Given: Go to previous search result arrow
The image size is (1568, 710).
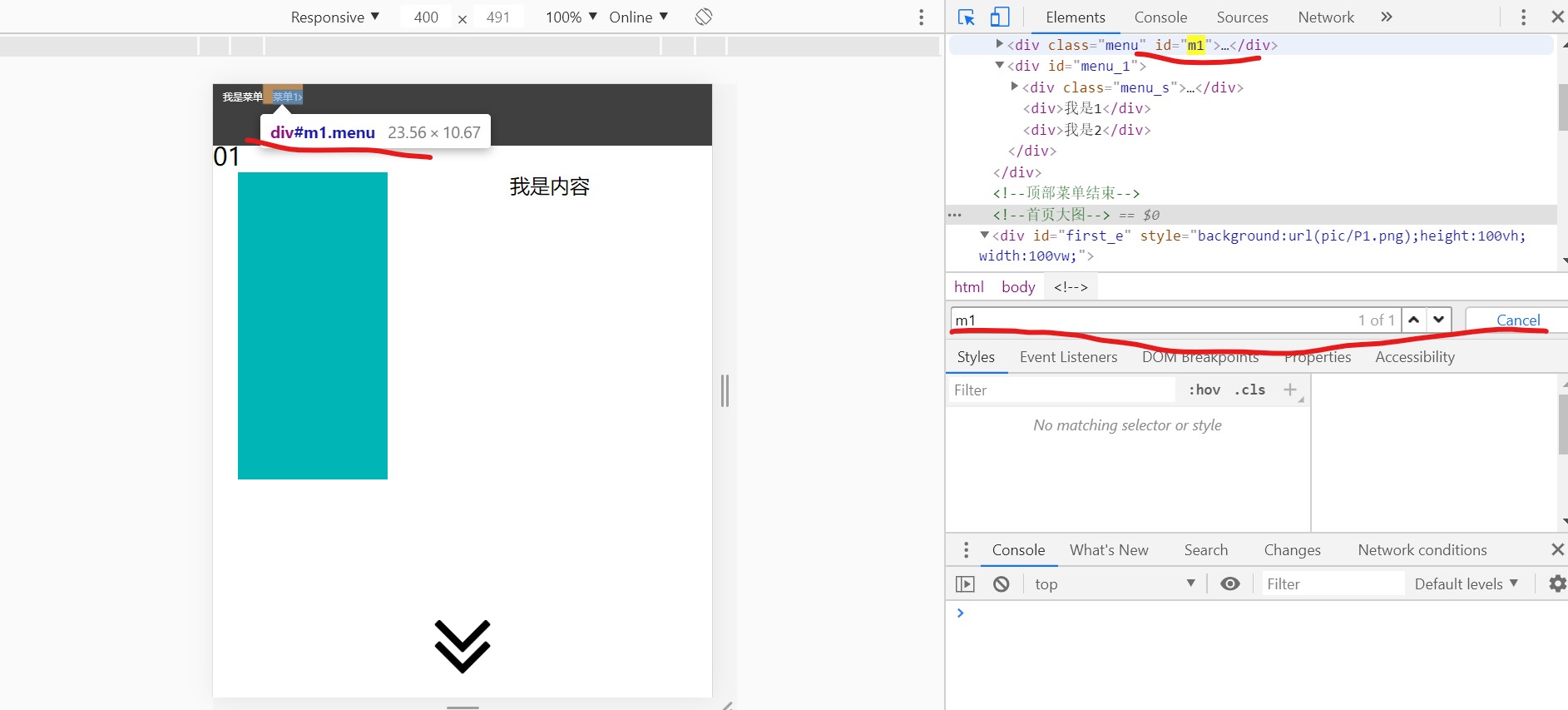Looking at the screenshot, I should [x=1413, y=320].
